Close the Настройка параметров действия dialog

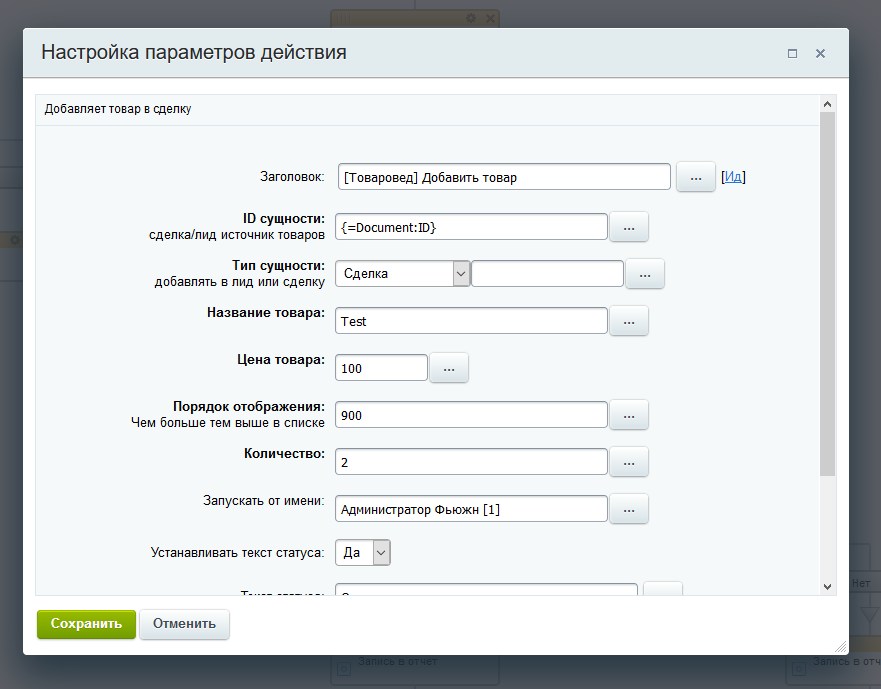point(820,54)
